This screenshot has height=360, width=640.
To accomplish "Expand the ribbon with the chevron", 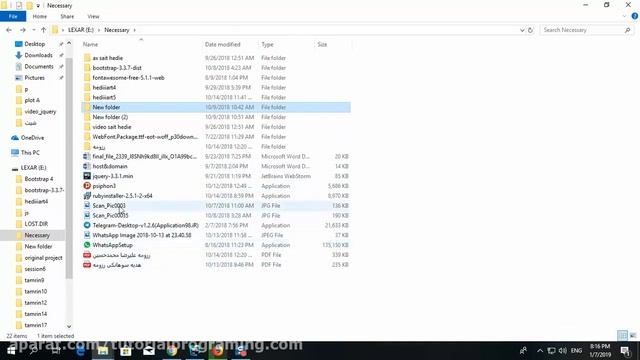I will tap(624, 16).
